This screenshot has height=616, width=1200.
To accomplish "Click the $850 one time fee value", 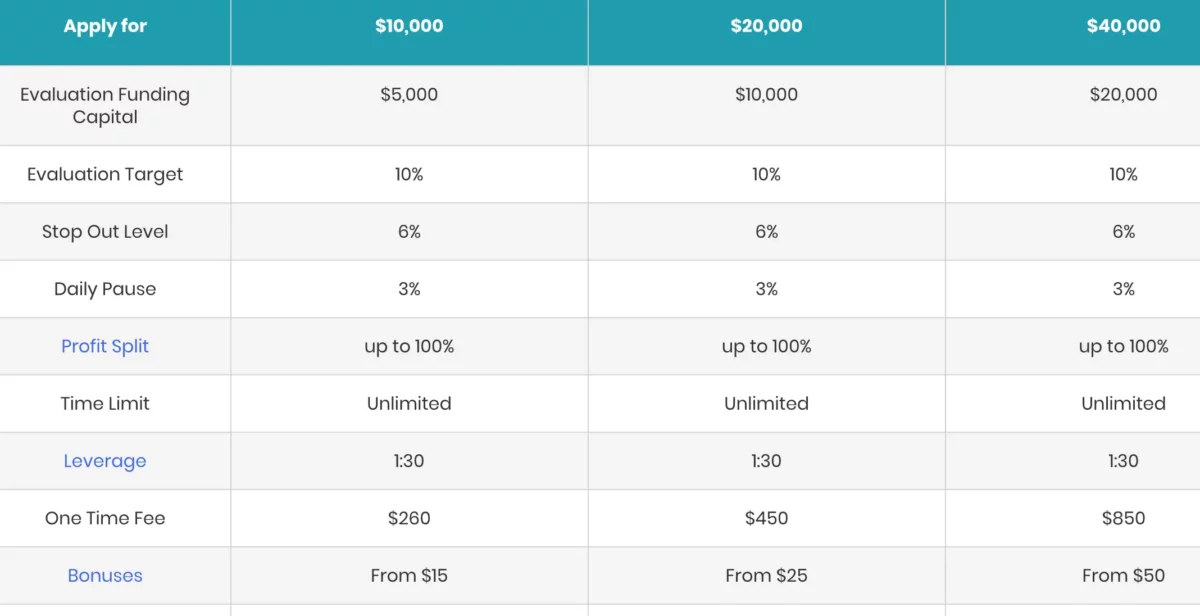I will [1123, 518].
